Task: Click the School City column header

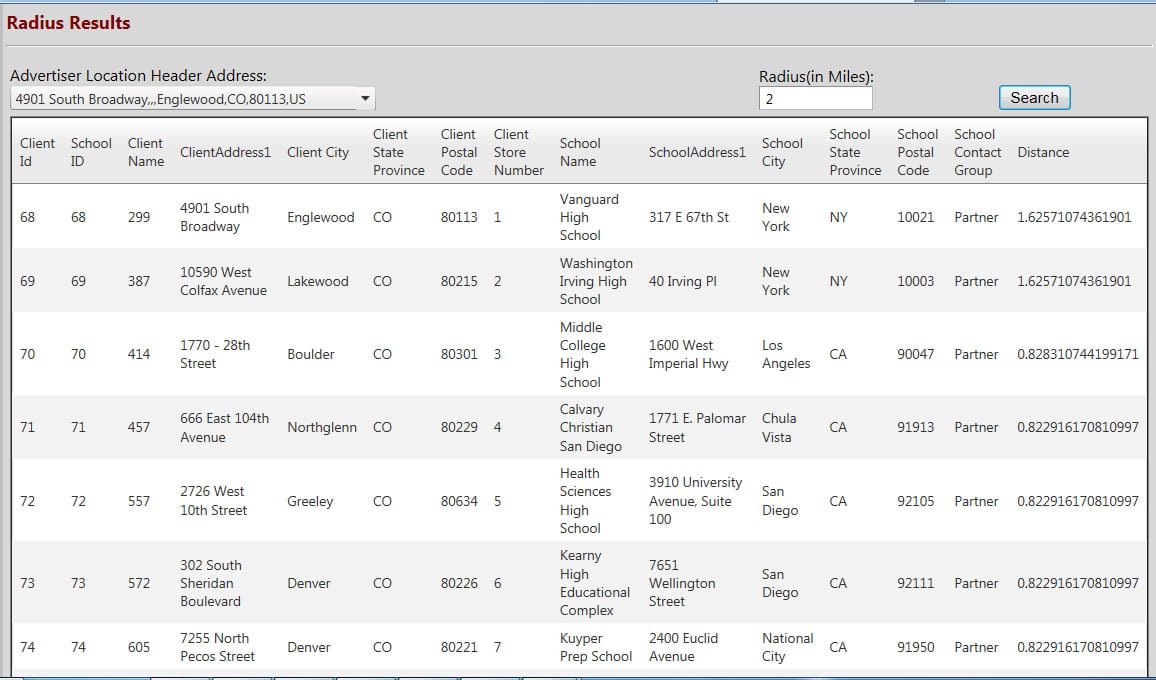Action: click(x=782, y=152)
